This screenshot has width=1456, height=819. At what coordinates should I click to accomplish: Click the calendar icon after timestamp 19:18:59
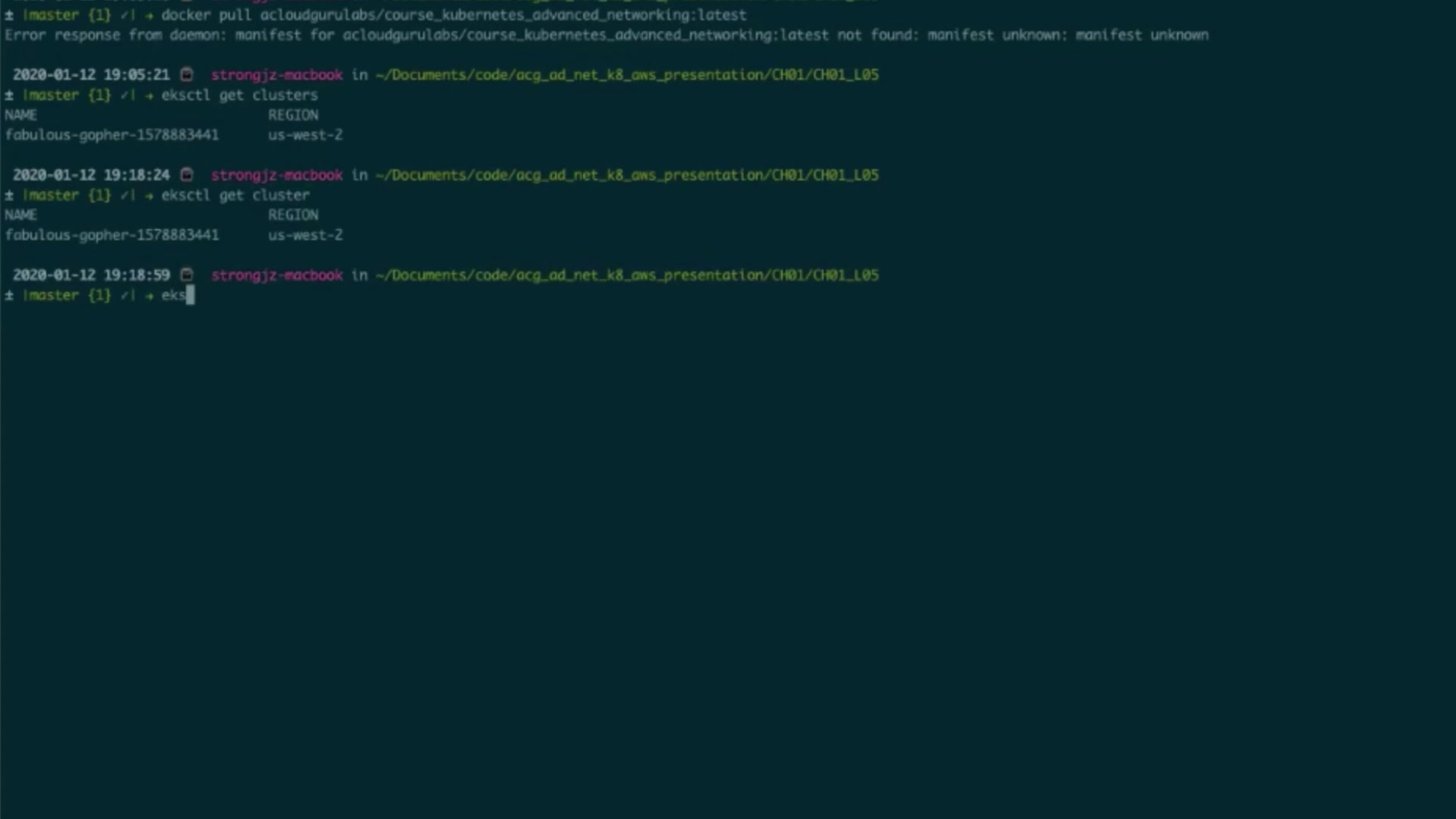[x=187, y=275]
